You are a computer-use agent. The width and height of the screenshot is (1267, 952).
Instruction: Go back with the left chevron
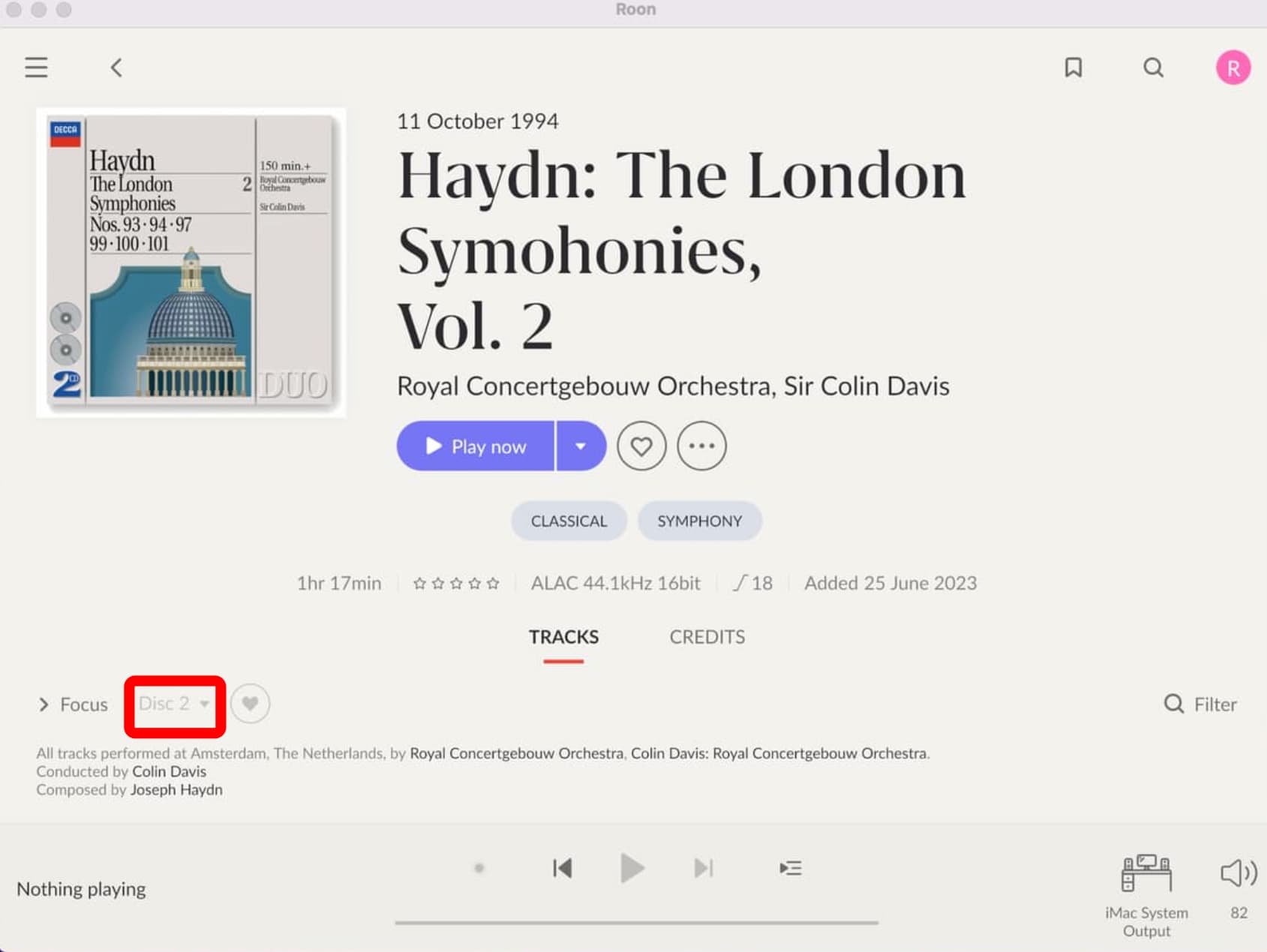(116, 68)
